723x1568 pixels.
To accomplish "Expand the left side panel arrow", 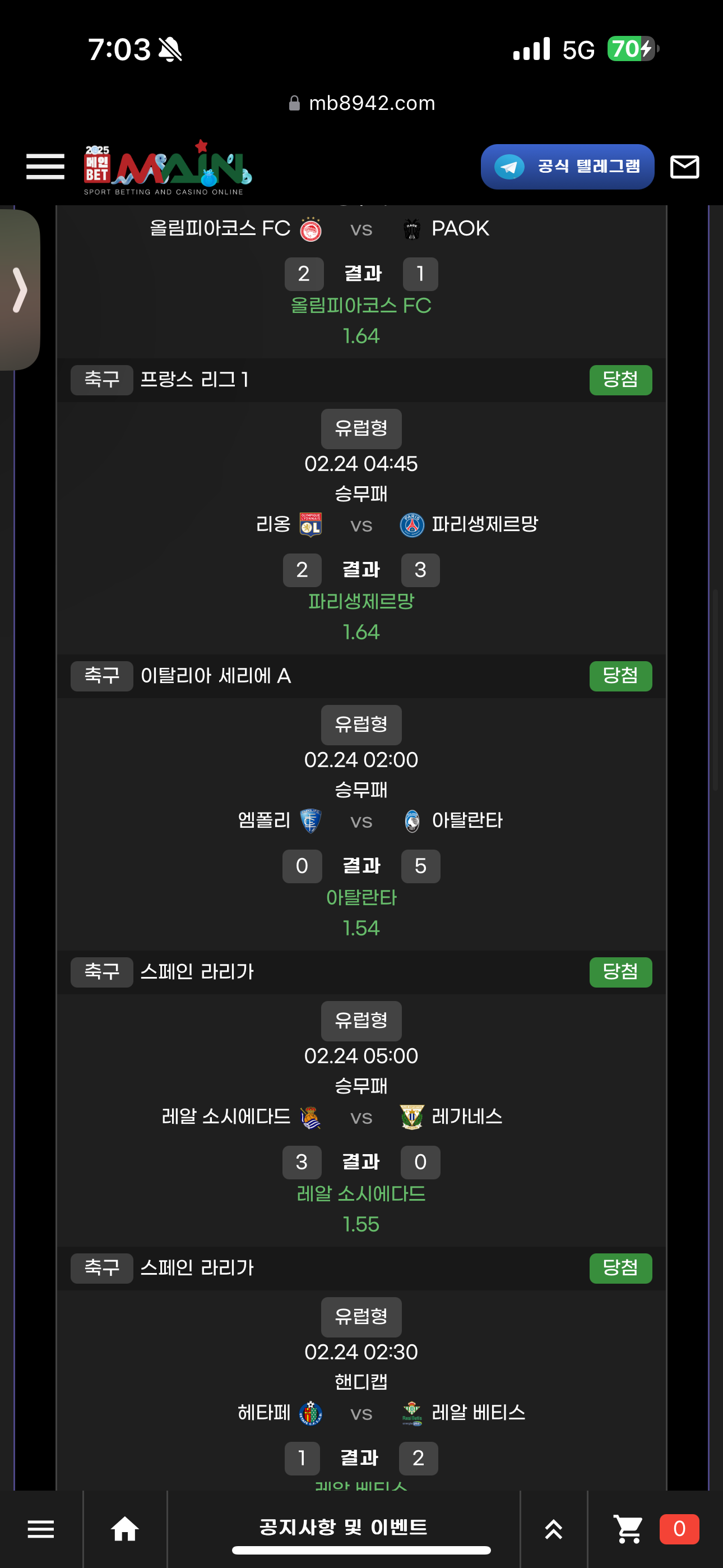I will click(x=20, y=290).
